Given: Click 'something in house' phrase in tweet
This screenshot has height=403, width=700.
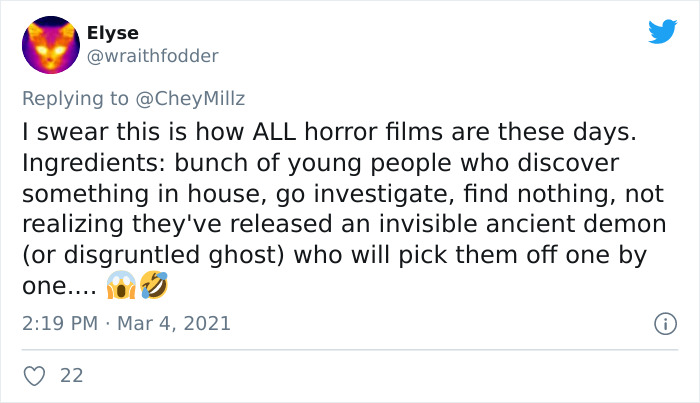Looking at the screenshot, I should coord(141,194).
